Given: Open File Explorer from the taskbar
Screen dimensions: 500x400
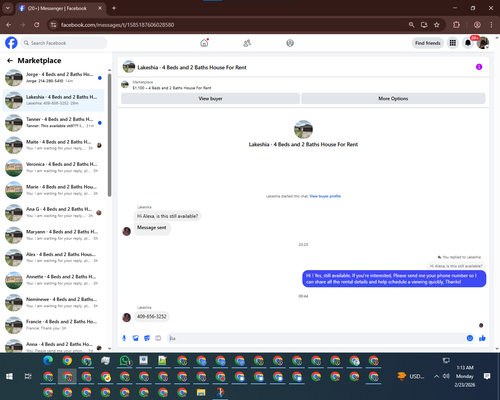Looking at the screenshot, I should (x=201, y=392).
